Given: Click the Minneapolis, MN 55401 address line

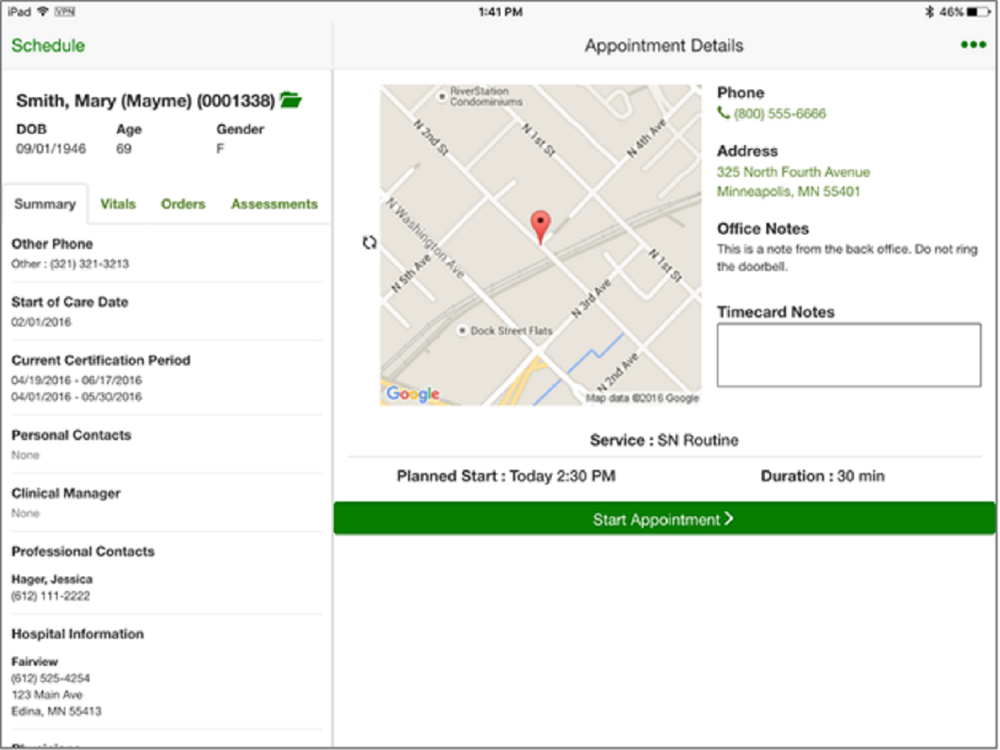Looking at the screenshot, I should click(x=788, y=191).
